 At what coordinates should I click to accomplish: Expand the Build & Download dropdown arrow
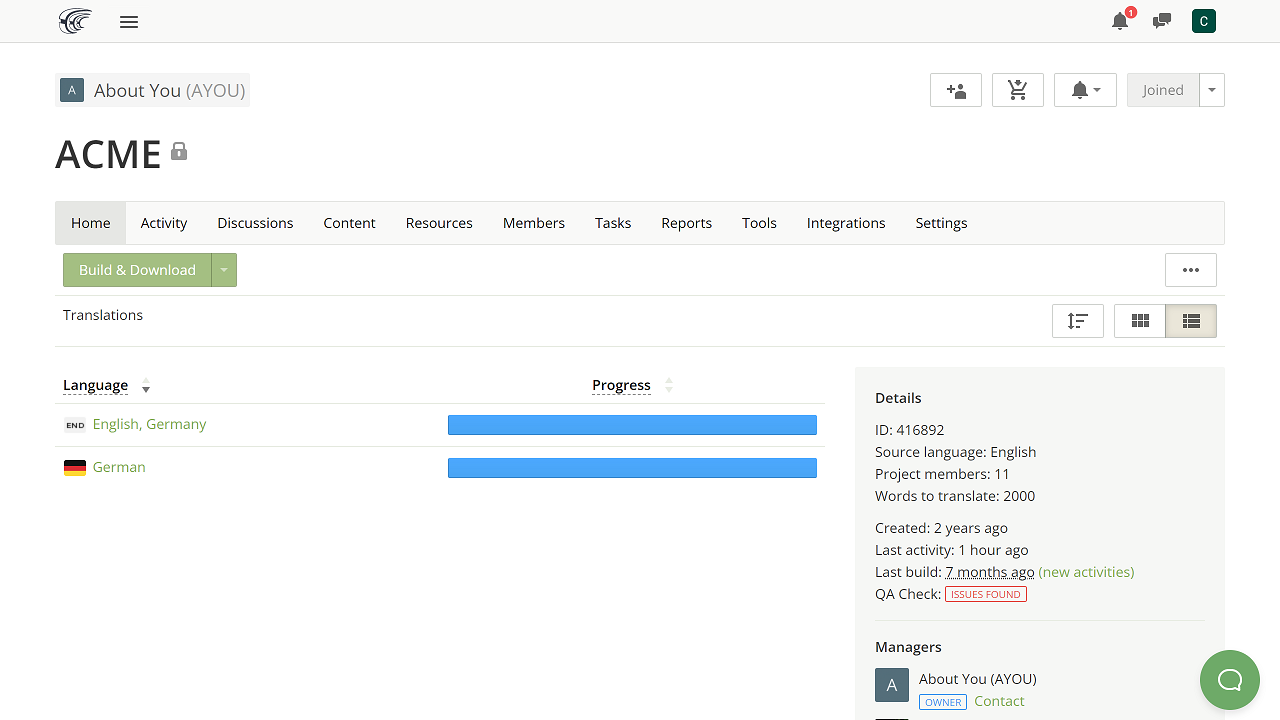pos(224,270)
